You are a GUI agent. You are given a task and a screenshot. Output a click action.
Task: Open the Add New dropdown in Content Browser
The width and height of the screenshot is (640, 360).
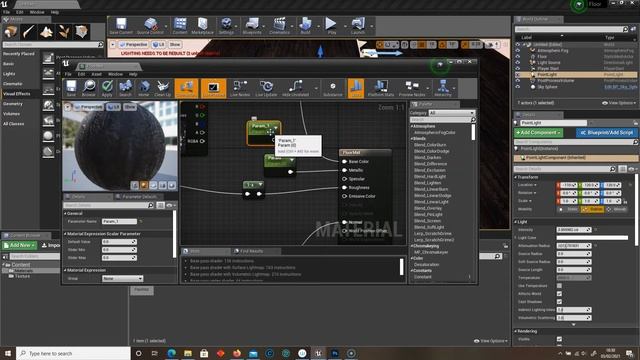coord(19,245)
